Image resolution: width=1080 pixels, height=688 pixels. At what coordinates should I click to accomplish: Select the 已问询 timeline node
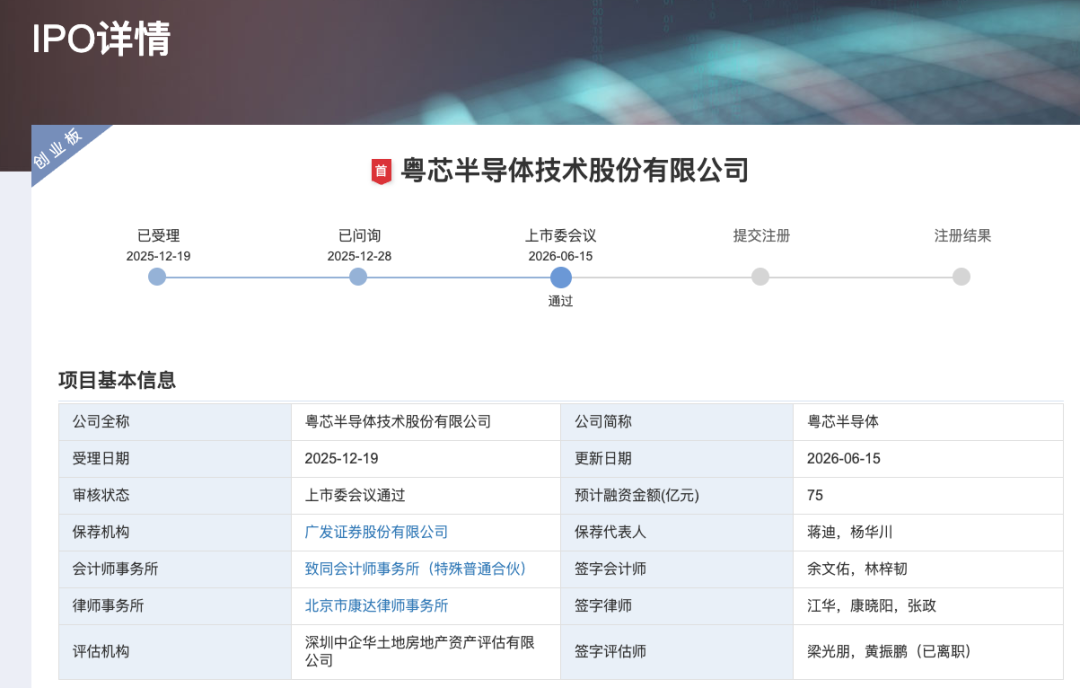(x=358, y=277)
